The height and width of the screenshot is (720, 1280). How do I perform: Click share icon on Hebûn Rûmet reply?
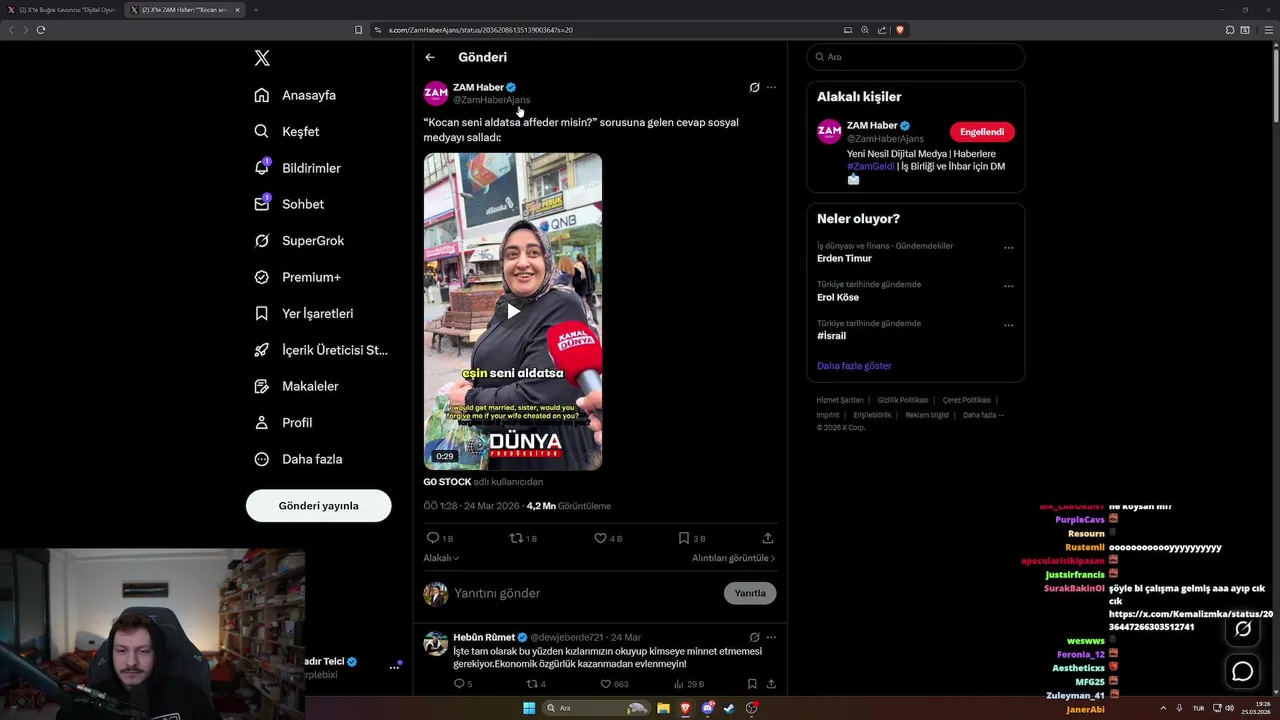point(771,684)
